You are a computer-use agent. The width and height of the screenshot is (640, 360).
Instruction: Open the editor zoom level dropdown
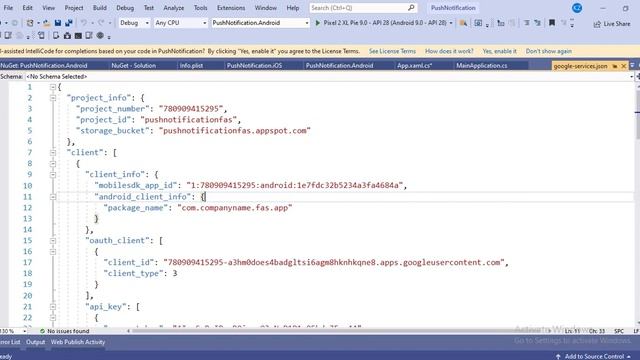pos(25,331)
